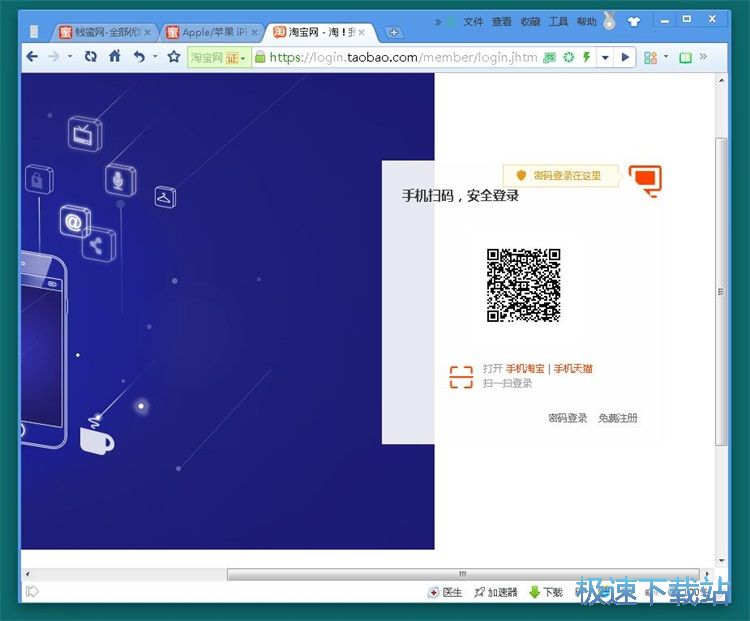Open the green reading book icon

click(x=685, y=58)
